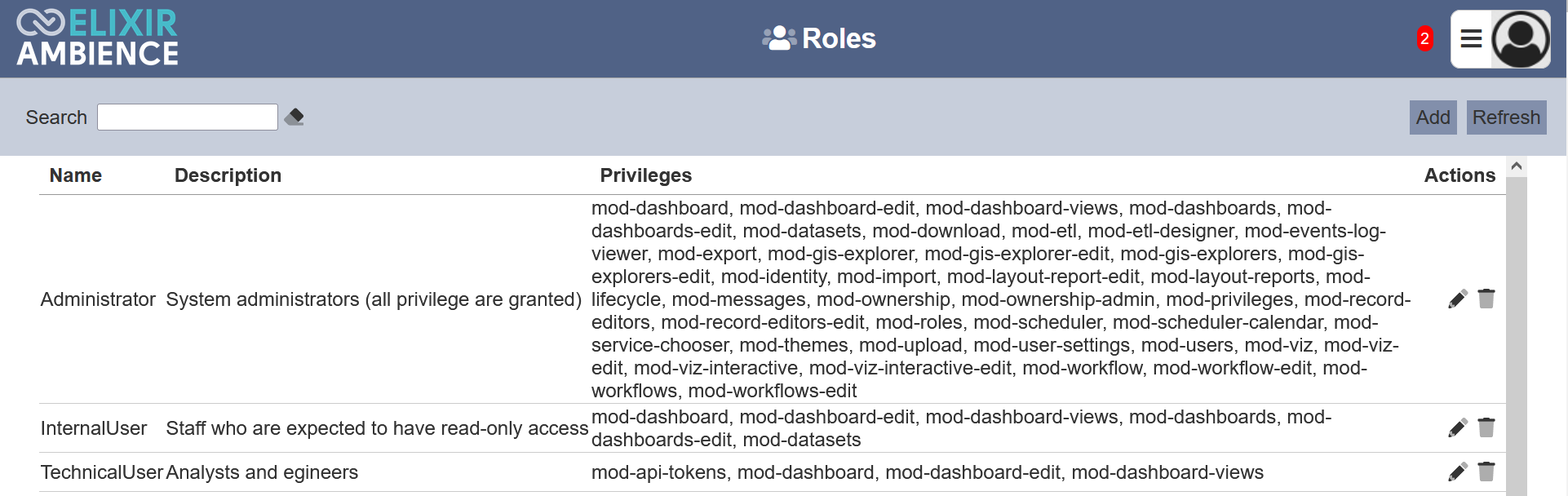The width and height of the screenshot is (1568, 496).
Task: Focus the Search input field
Action: click(188, 117)
